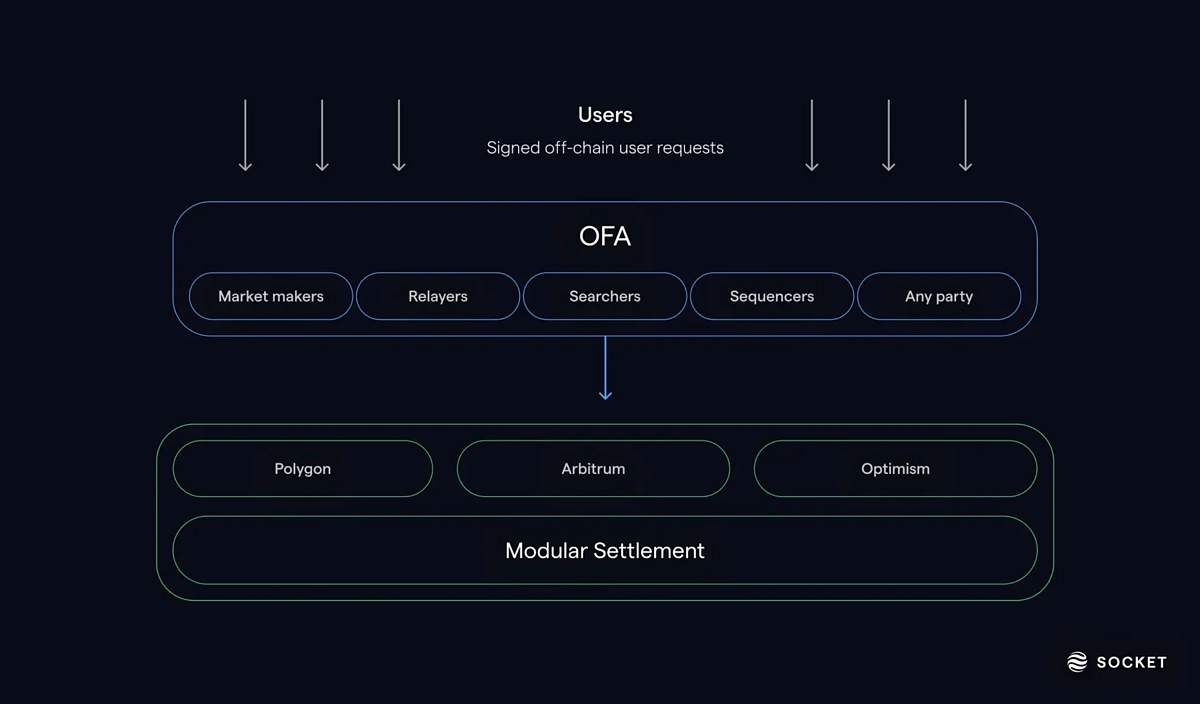Click the Socket logo icon

pos(1077,662)
